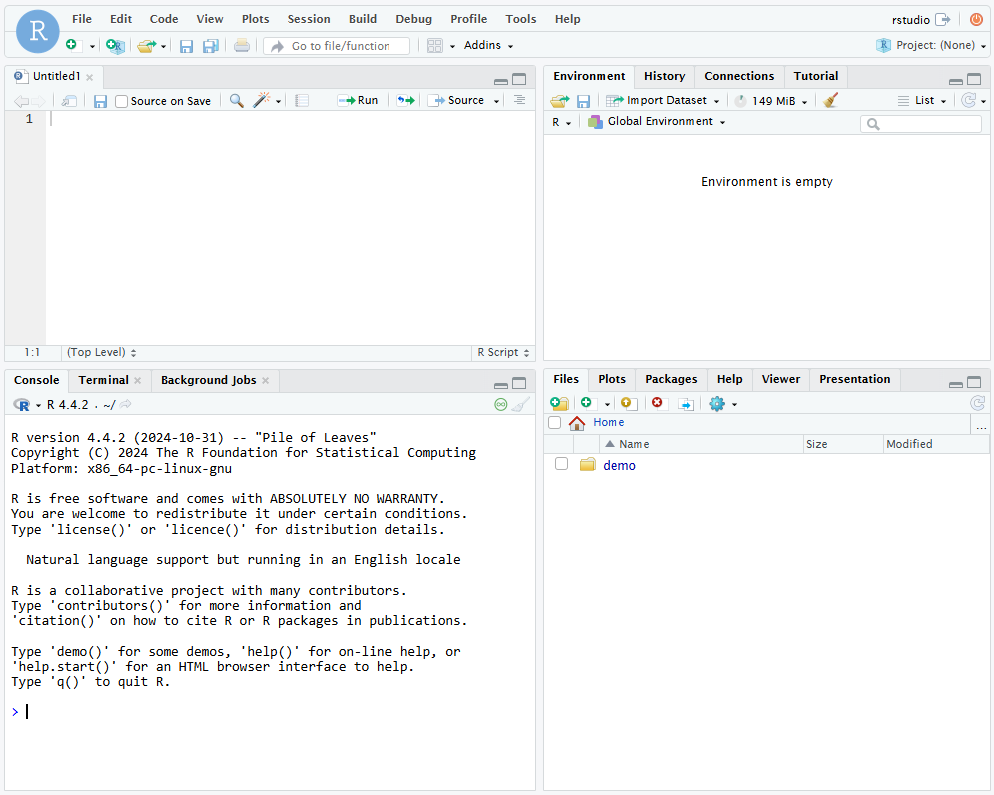Screen dimensions: 994x795
Task: Show document outline icon
Action: point(519,100)
